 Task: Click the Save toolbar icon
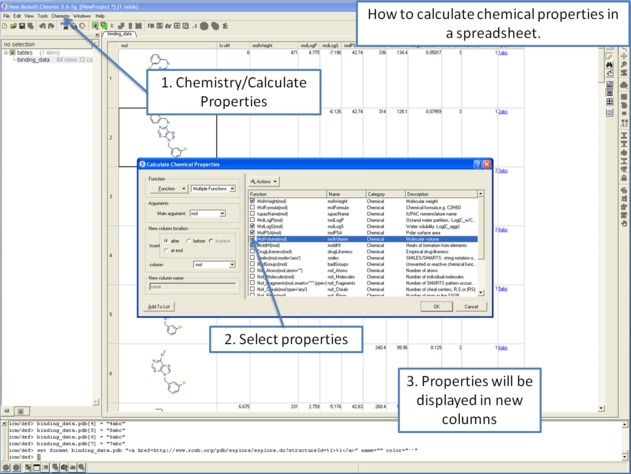22,26
